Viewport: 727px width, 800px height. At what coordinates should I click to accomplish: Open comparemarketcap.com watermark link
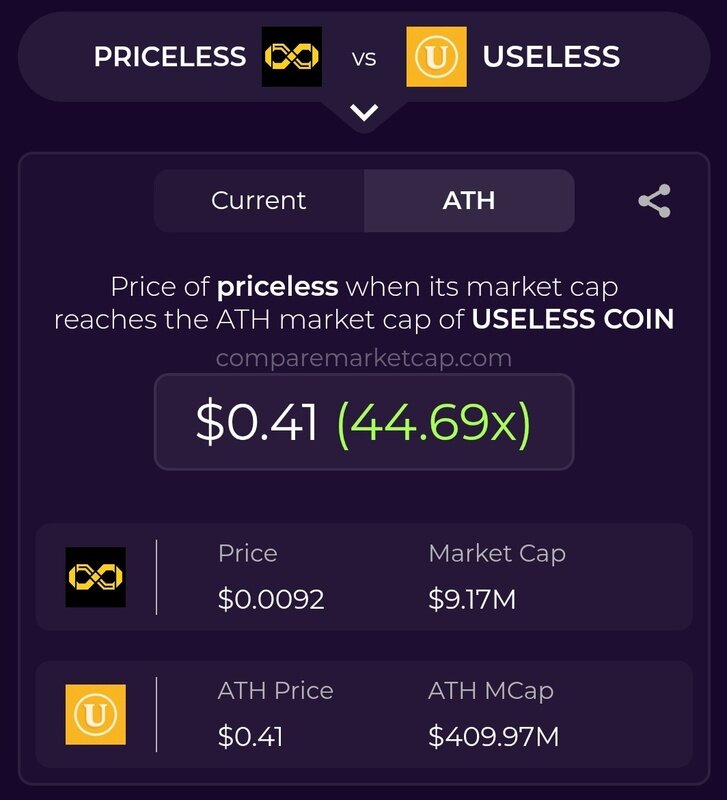coord(364,358)
